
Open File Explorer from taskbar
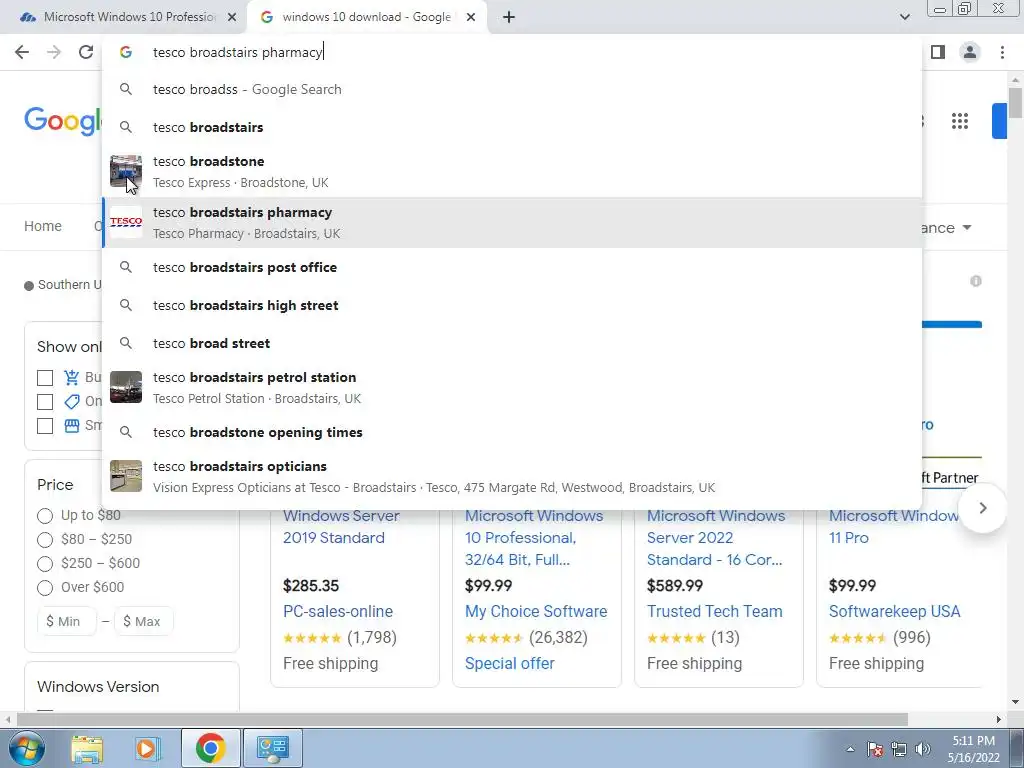87,748
